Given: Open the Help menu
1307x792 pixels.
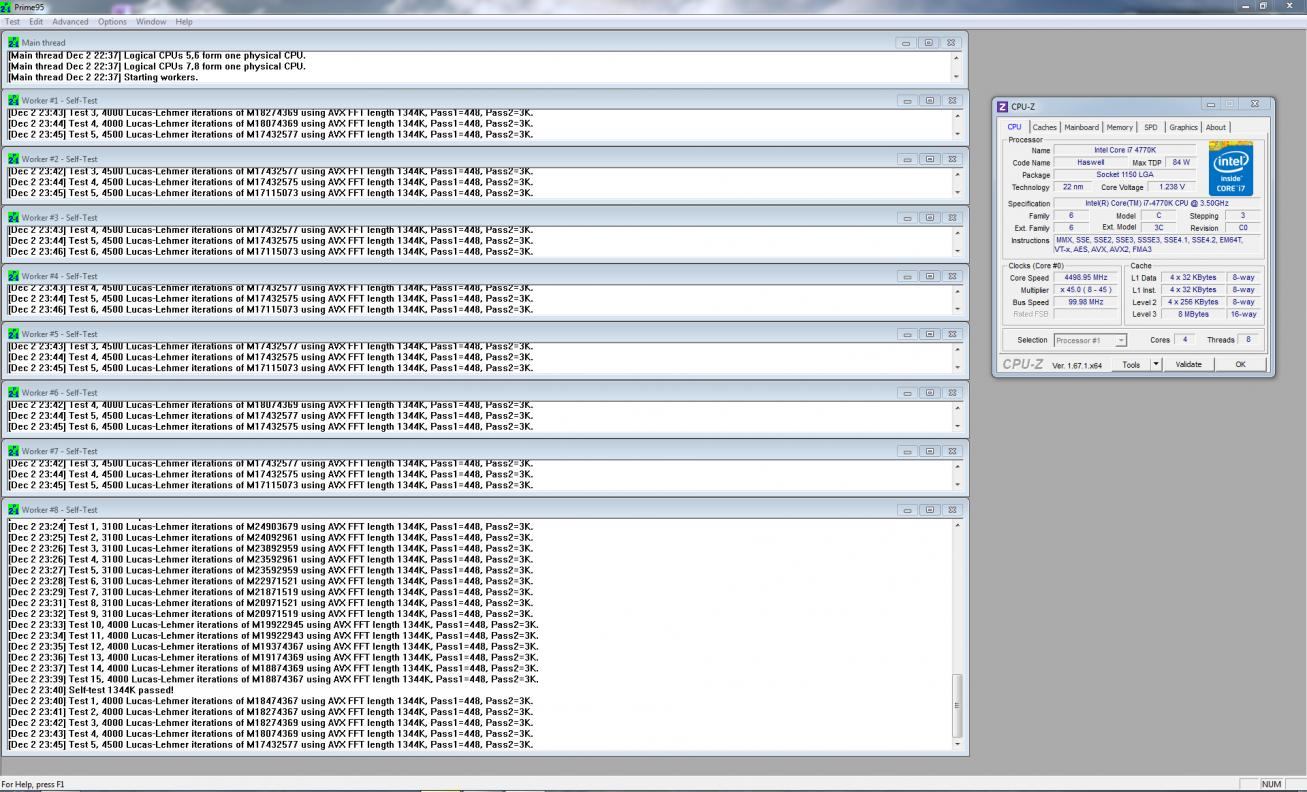Looking at the screenshot, I should [184, 21].
